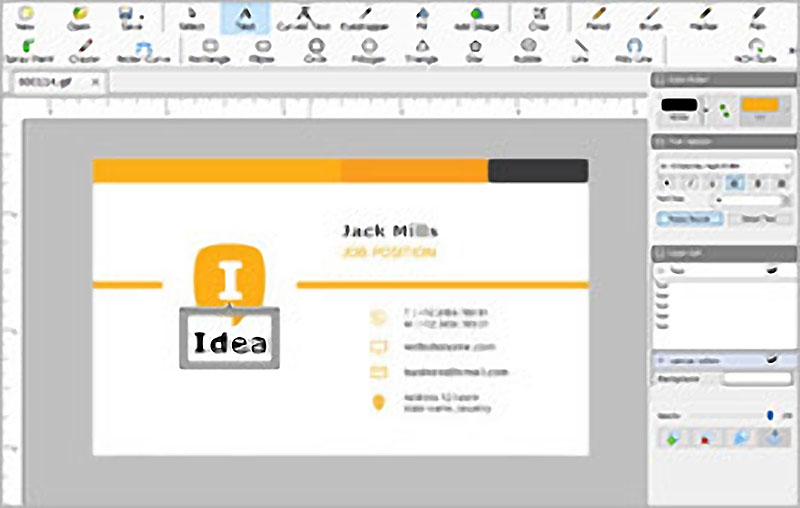This screenshot has width=800, height=508.
Task: Click the delete layer red button
Action: (x=706, y=438)
